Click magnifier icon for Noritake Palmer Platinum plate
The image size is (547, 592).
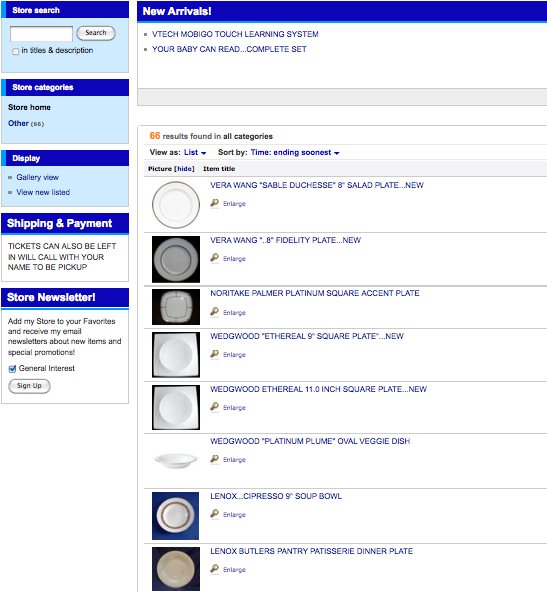pyautogui.click(x=214, y=312)
